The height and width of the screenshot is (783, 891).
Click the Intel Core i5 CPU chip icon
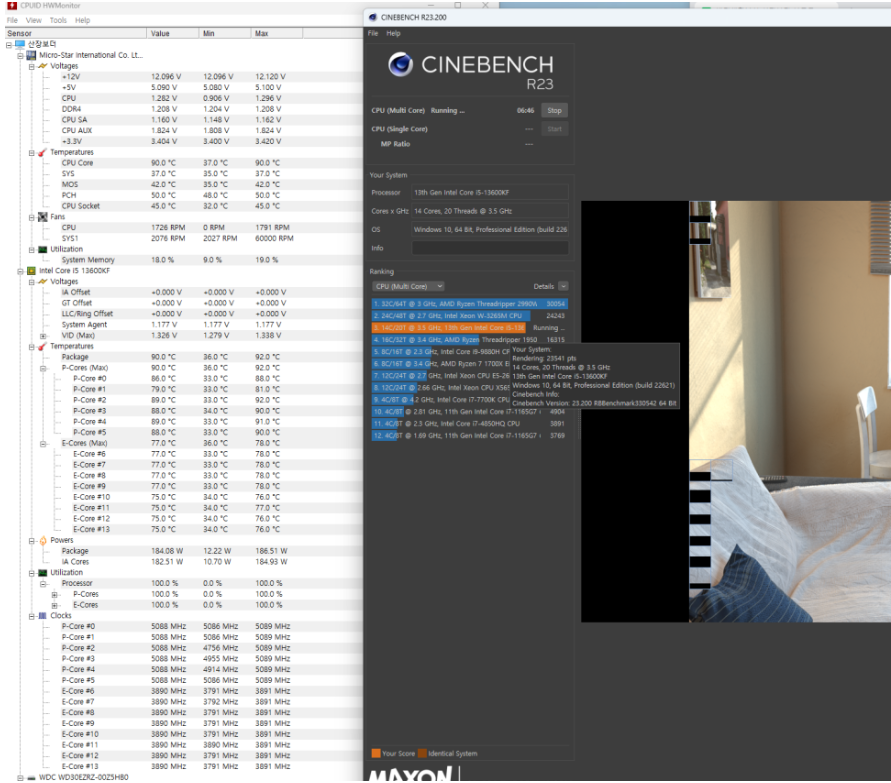[x=31, y=271]
